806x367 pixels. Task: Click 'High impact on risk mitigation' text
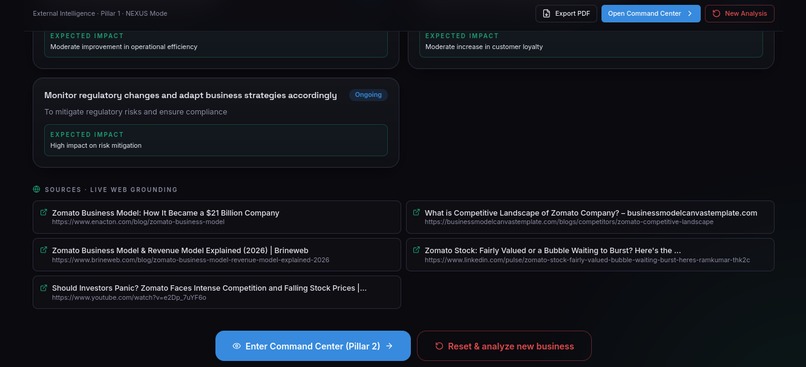[x=96, y=145]
